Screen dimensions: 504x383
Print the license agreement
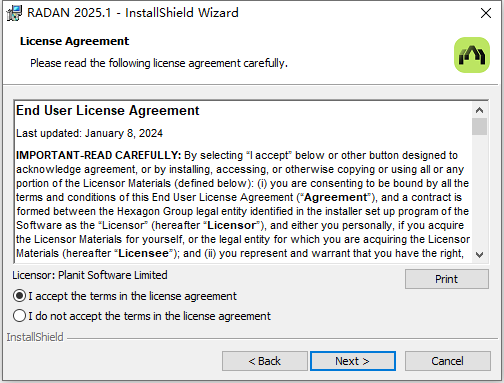(x=447, y=279)
